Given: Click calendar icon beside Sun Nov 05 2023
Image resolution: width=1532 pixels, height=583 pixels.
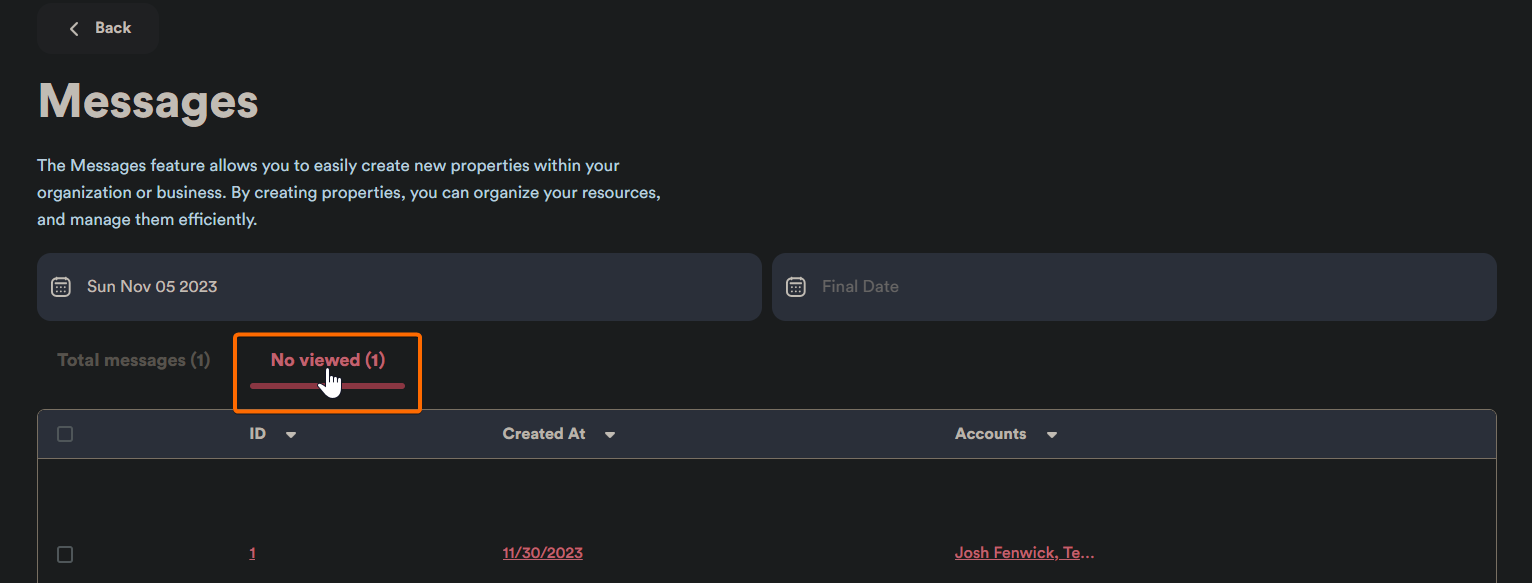Looking at the screenshot, I should [61, 287].
